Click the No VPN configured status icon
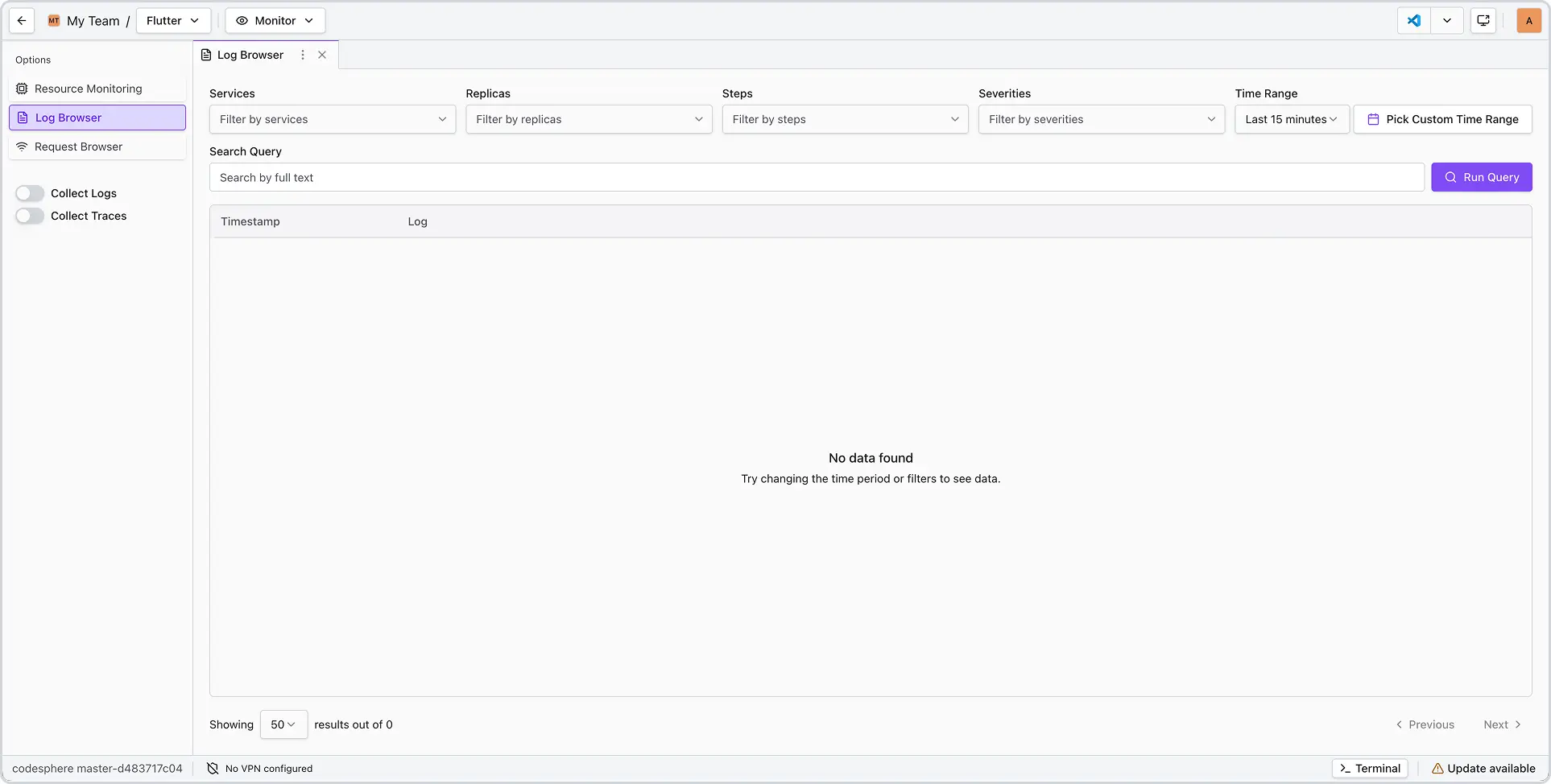The height and width of the screenshot is (784, 1551). (211, 768)
